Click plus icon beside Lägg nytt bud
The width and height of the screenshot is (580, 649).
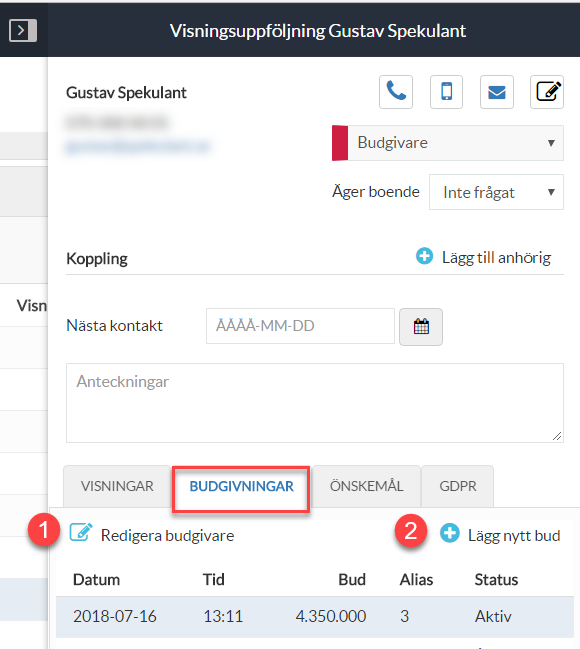(x=450, y=533)
